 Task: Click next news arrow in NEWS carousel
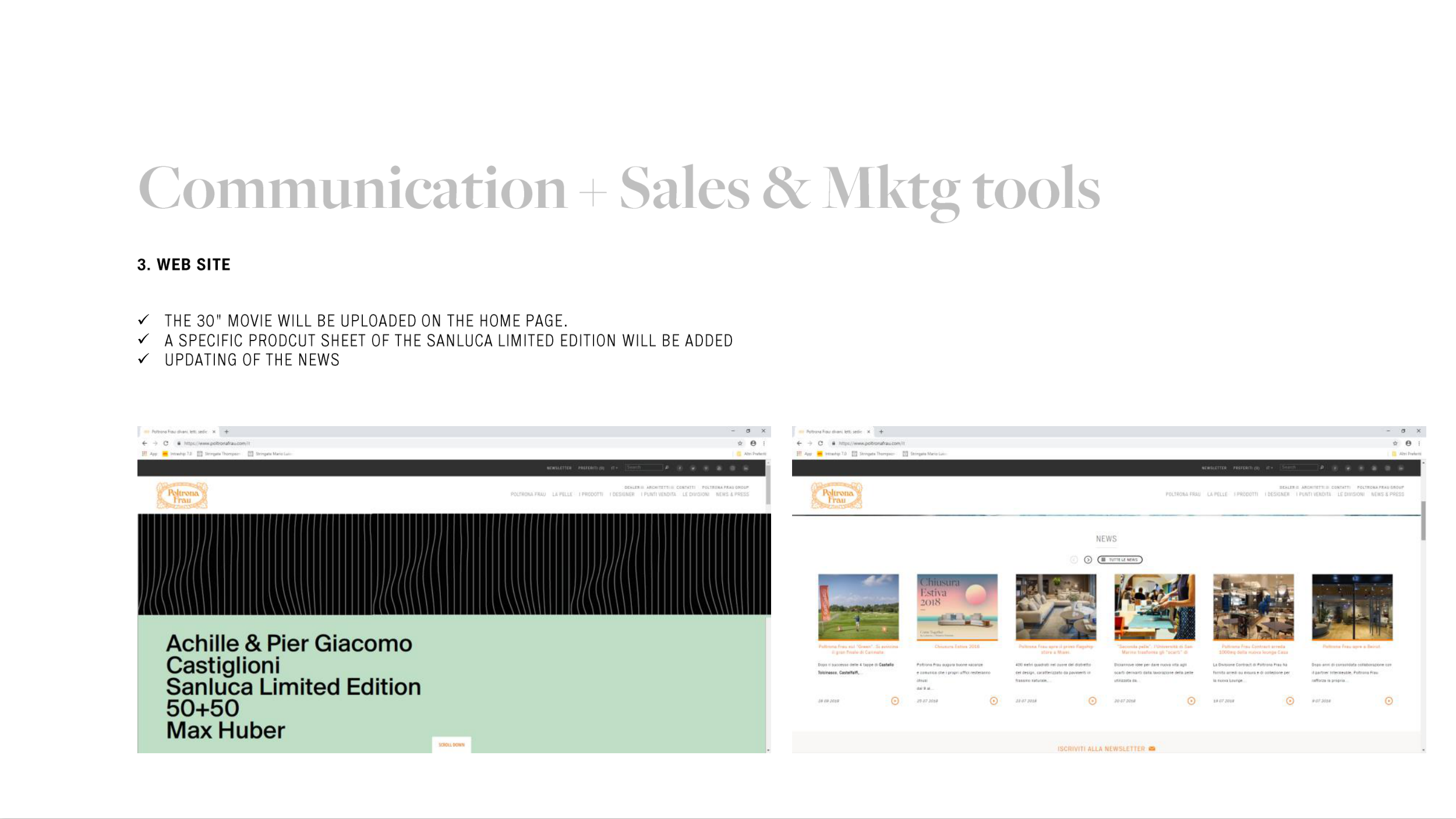1088,560
